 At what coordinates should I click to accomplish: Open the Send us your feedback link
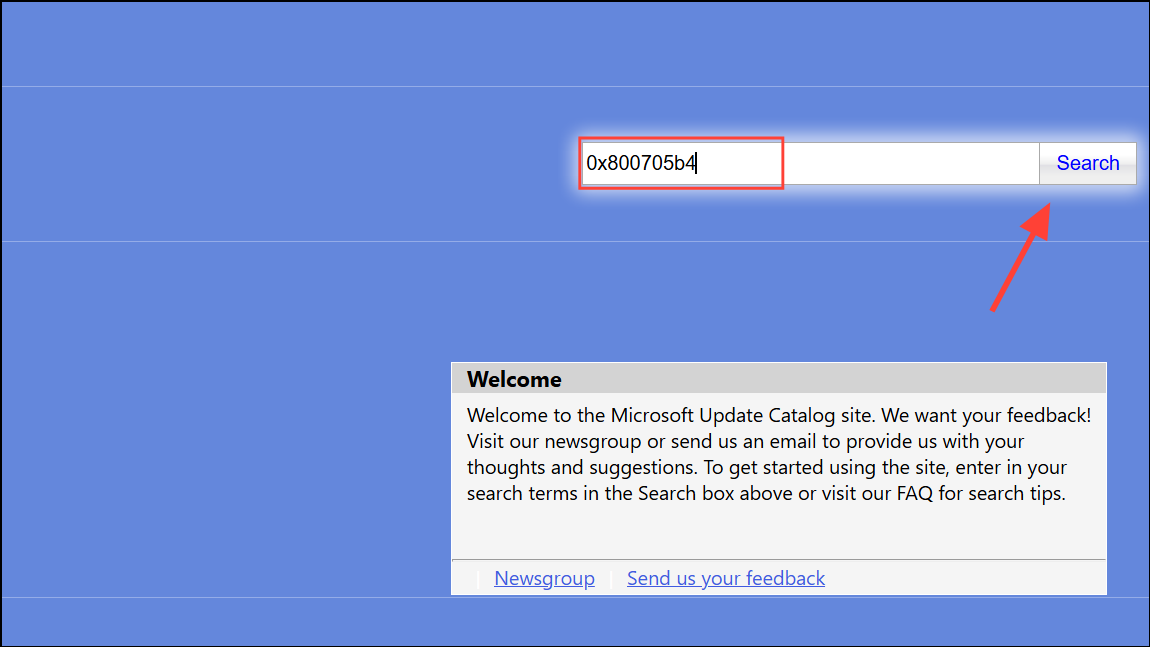[725, 578]
